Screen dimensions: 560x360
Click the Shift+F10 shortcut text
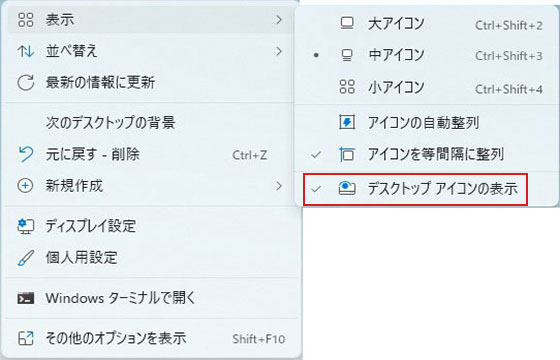point(259,339)
